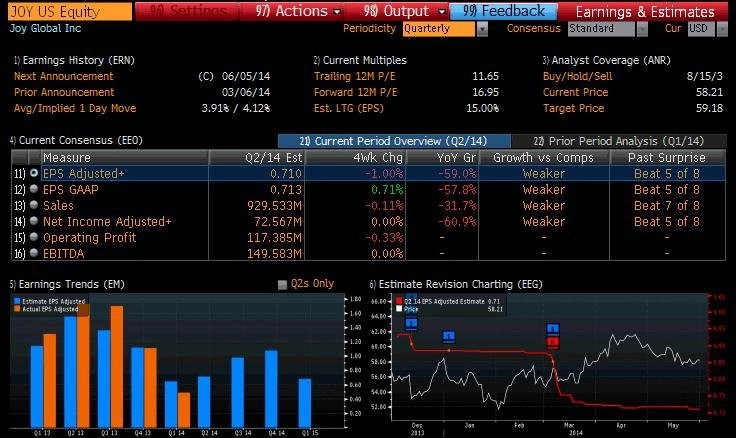
Task: Click the Q4 14 blue estimate EPS bar
Action: pos(271,389)
